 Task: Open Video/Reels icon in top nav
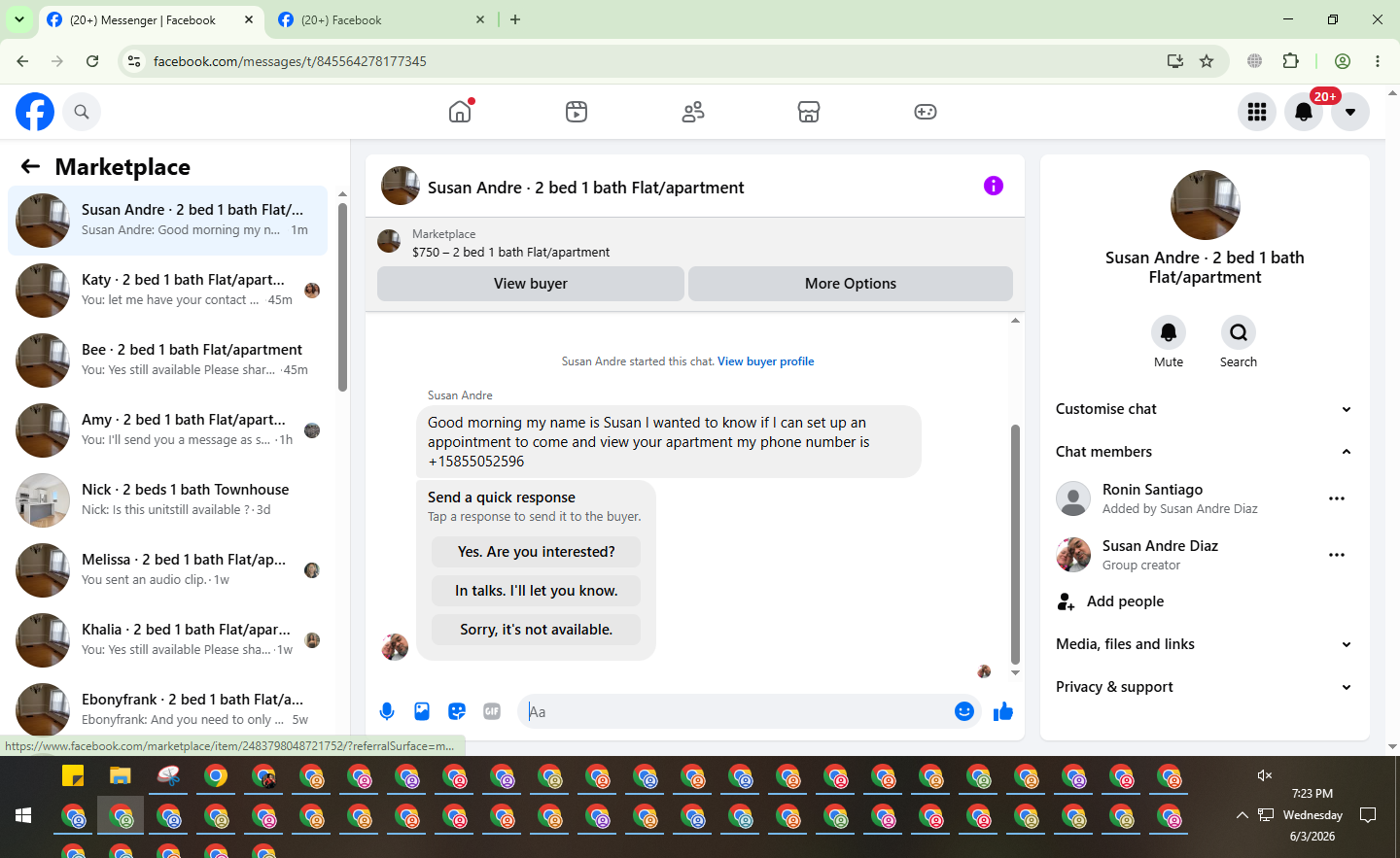577,112
